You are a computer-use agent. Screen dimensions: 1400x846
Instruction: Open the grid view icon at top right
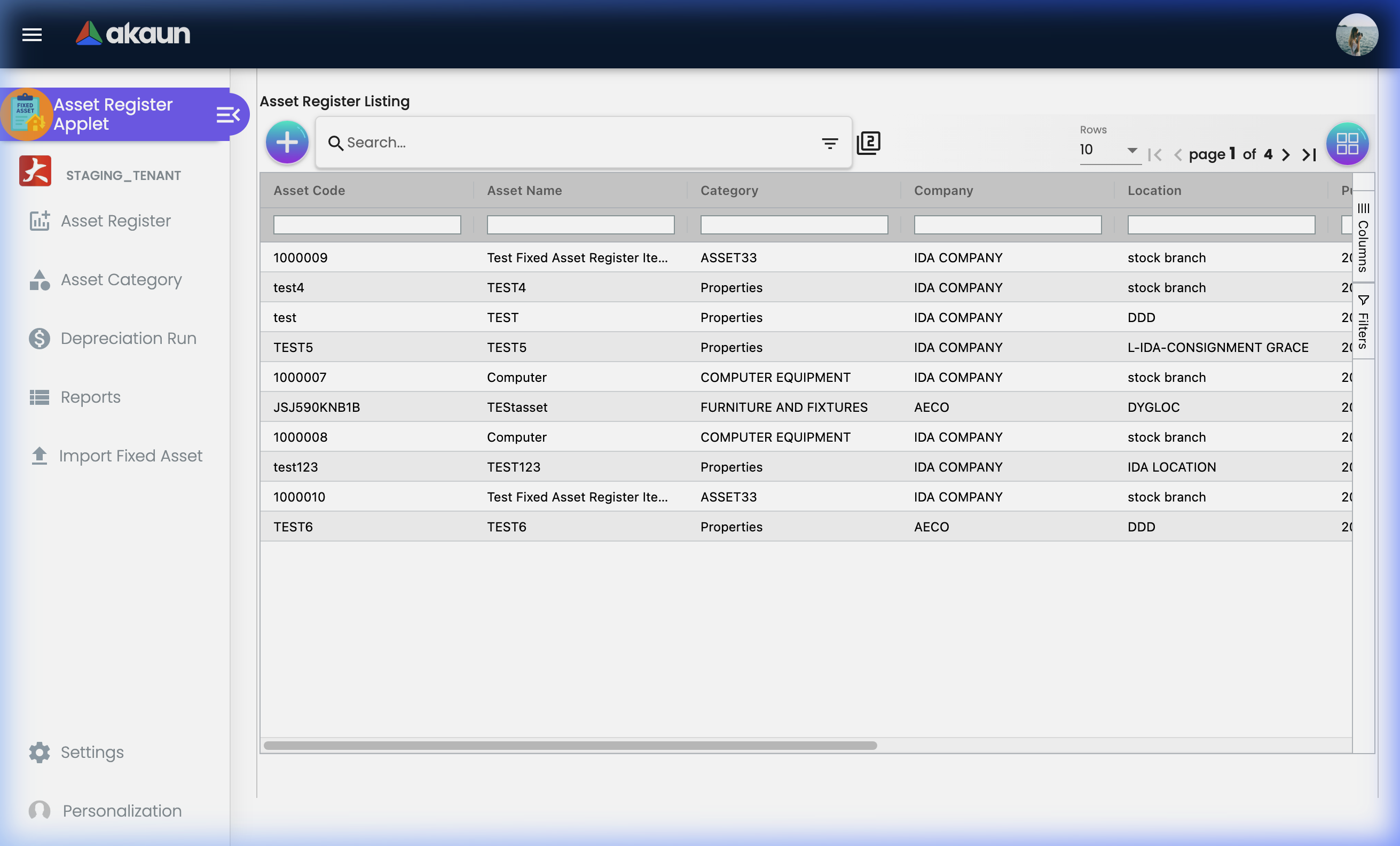point(1346,143)
